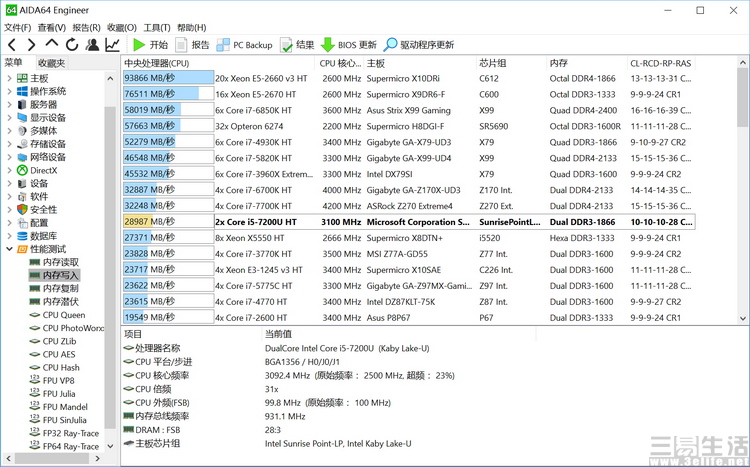
Task: Click BIOS 更新 toolbar button
Action: pos(349,45)
